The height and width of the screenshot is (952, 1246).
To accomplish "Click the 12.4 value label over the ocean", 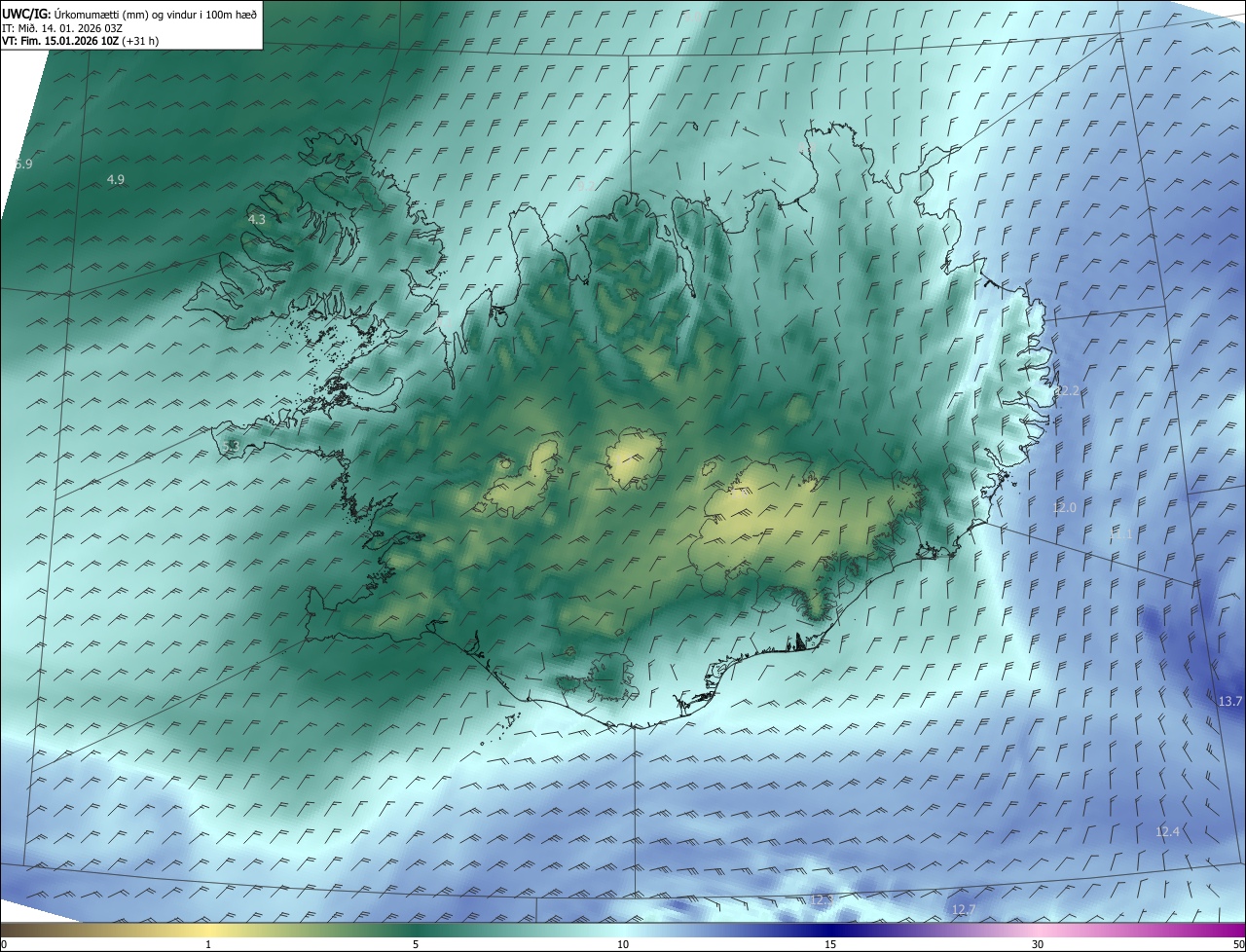I will click(x=1167, y=831).
